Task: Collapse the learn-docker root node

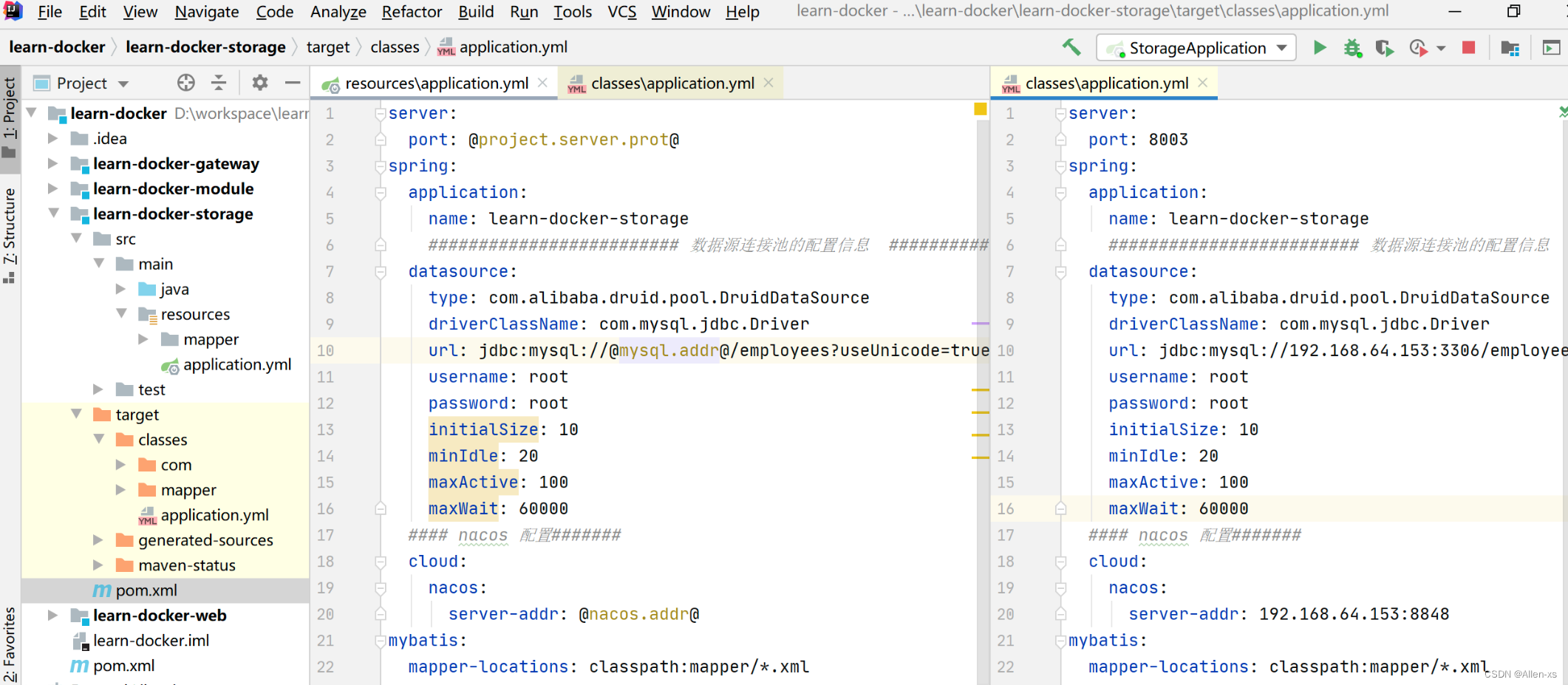Action: point(32,113)
